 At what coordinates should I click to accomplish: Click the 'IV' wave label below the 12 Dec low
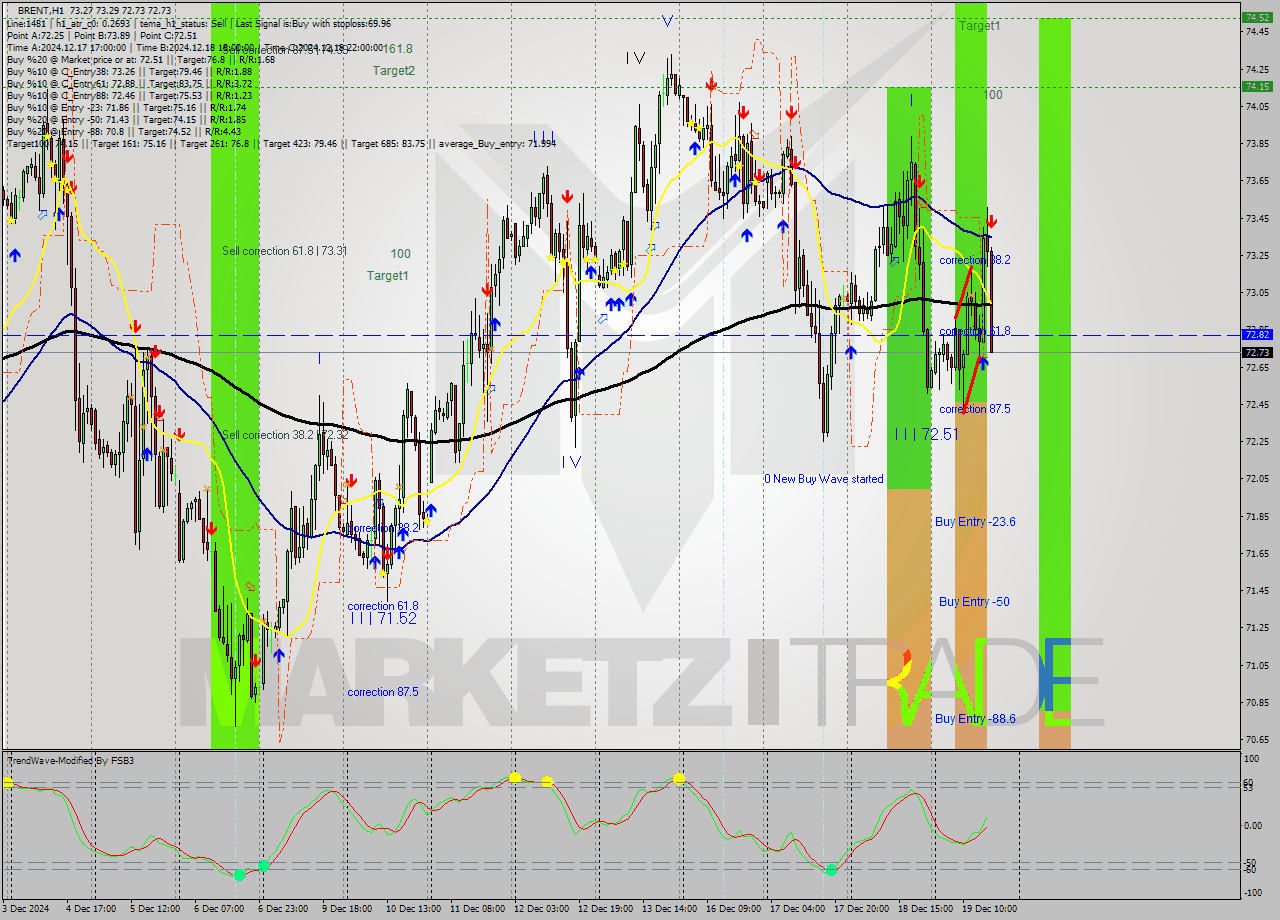[571, 462]
